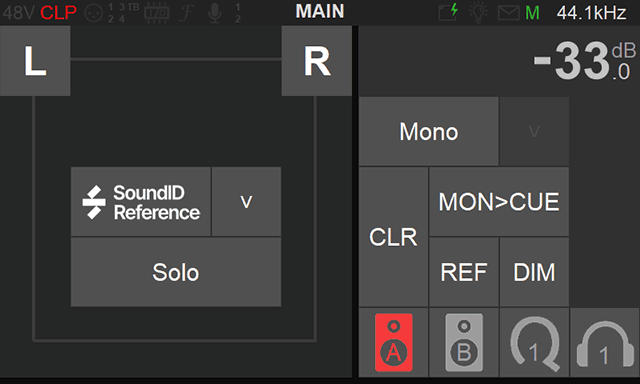Toggle the DIM button
The width and height of the screenshot is (640, 384).
click(534, 272)
